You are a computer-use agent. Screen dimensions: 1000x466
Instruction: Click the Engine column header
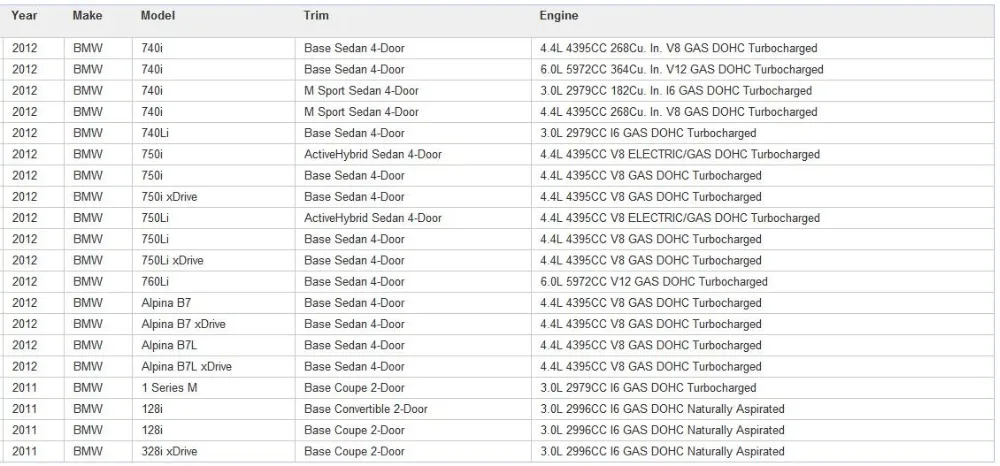pos(559,15)
